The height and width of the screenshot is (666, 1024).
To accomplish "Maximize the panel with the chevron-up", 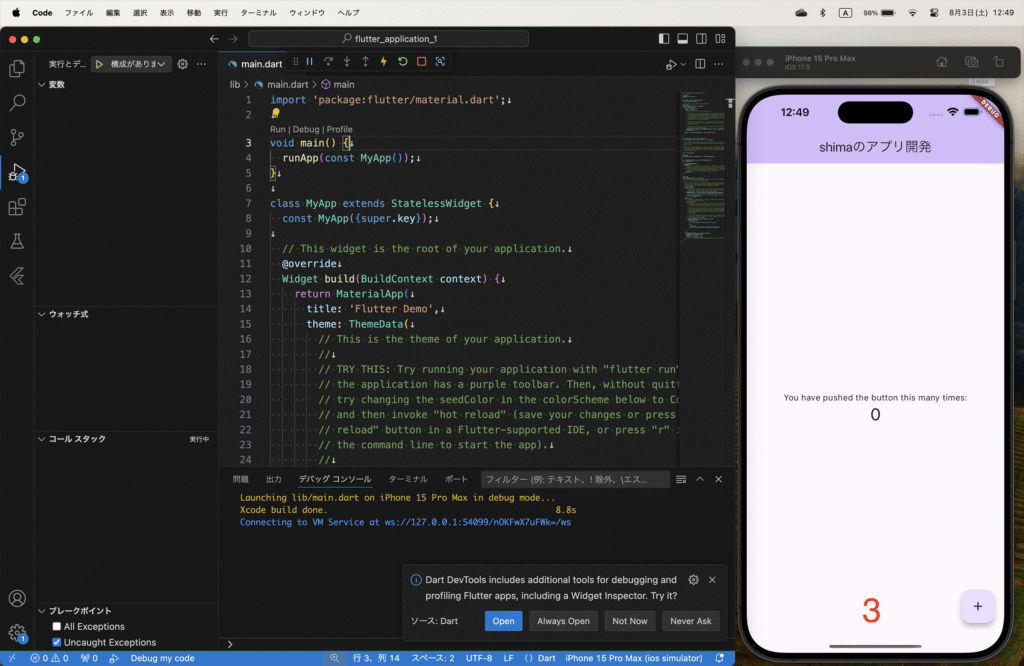I will pyautogui.click(x=700, y=479).
